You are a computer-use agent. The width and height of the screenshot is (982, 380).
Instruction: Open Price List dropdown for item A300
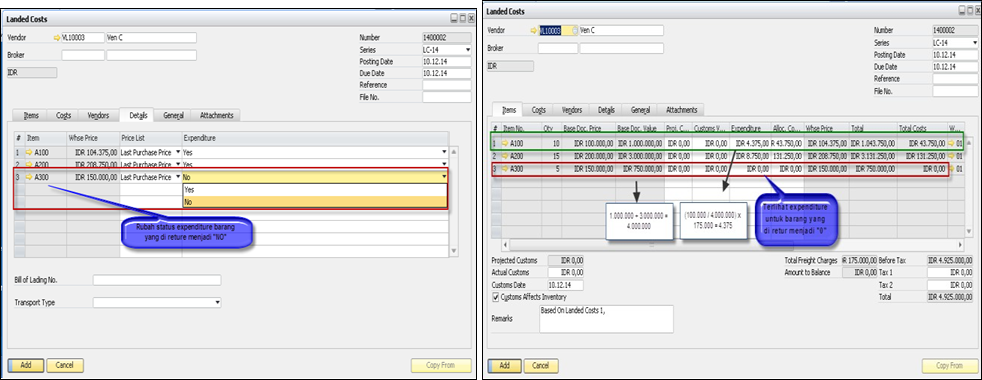pos(178,177)
